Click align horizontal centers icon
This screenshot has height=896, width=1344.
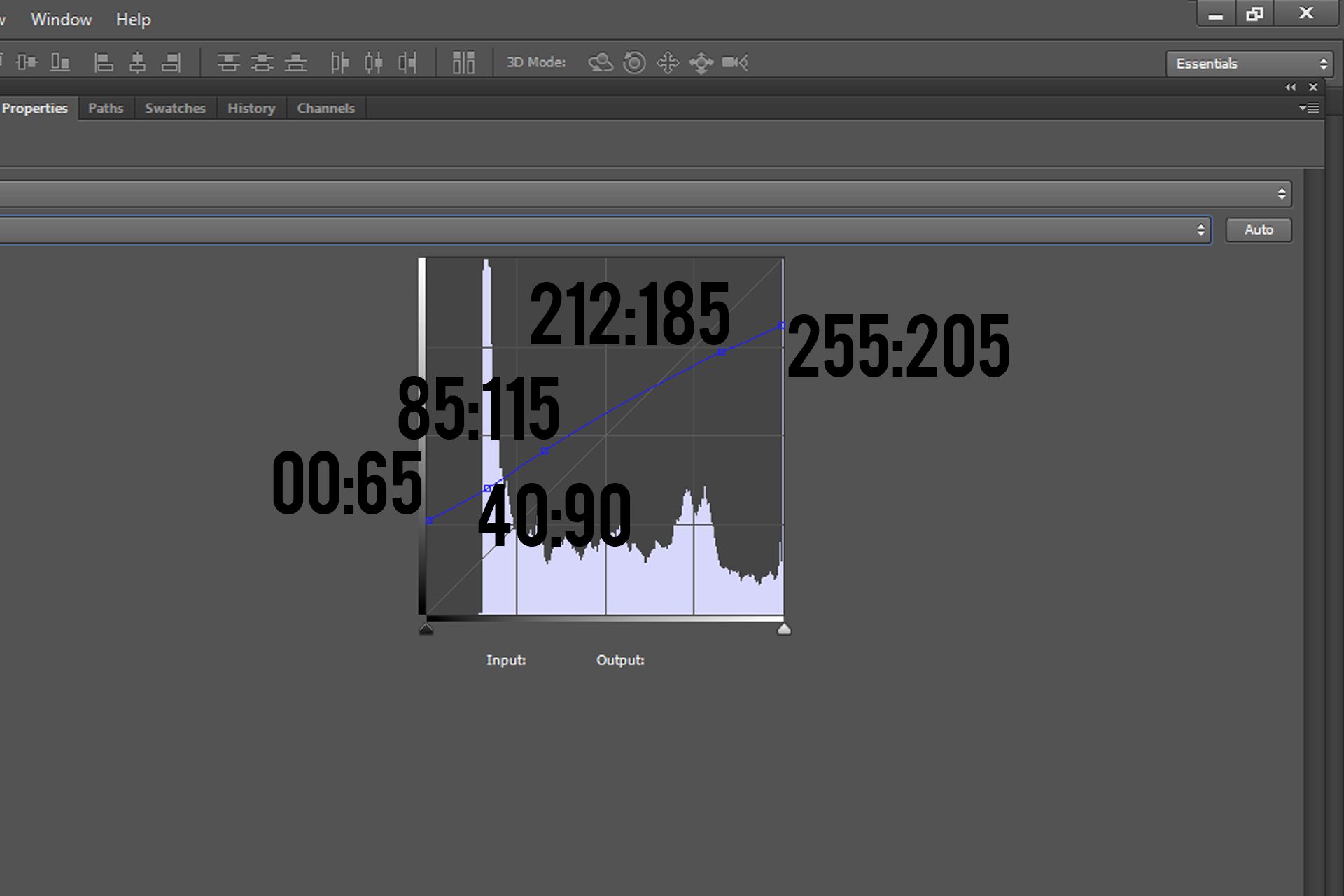click(x=137, y=62)
